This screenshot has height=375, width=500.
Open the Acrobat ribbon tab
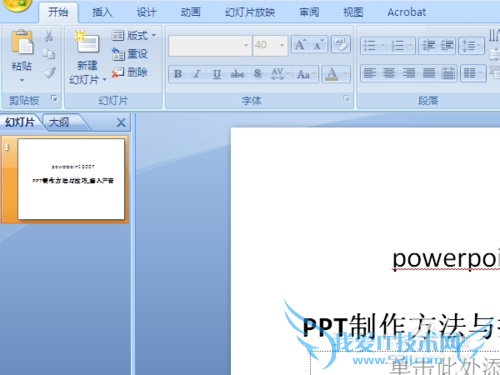click(406, 12)
